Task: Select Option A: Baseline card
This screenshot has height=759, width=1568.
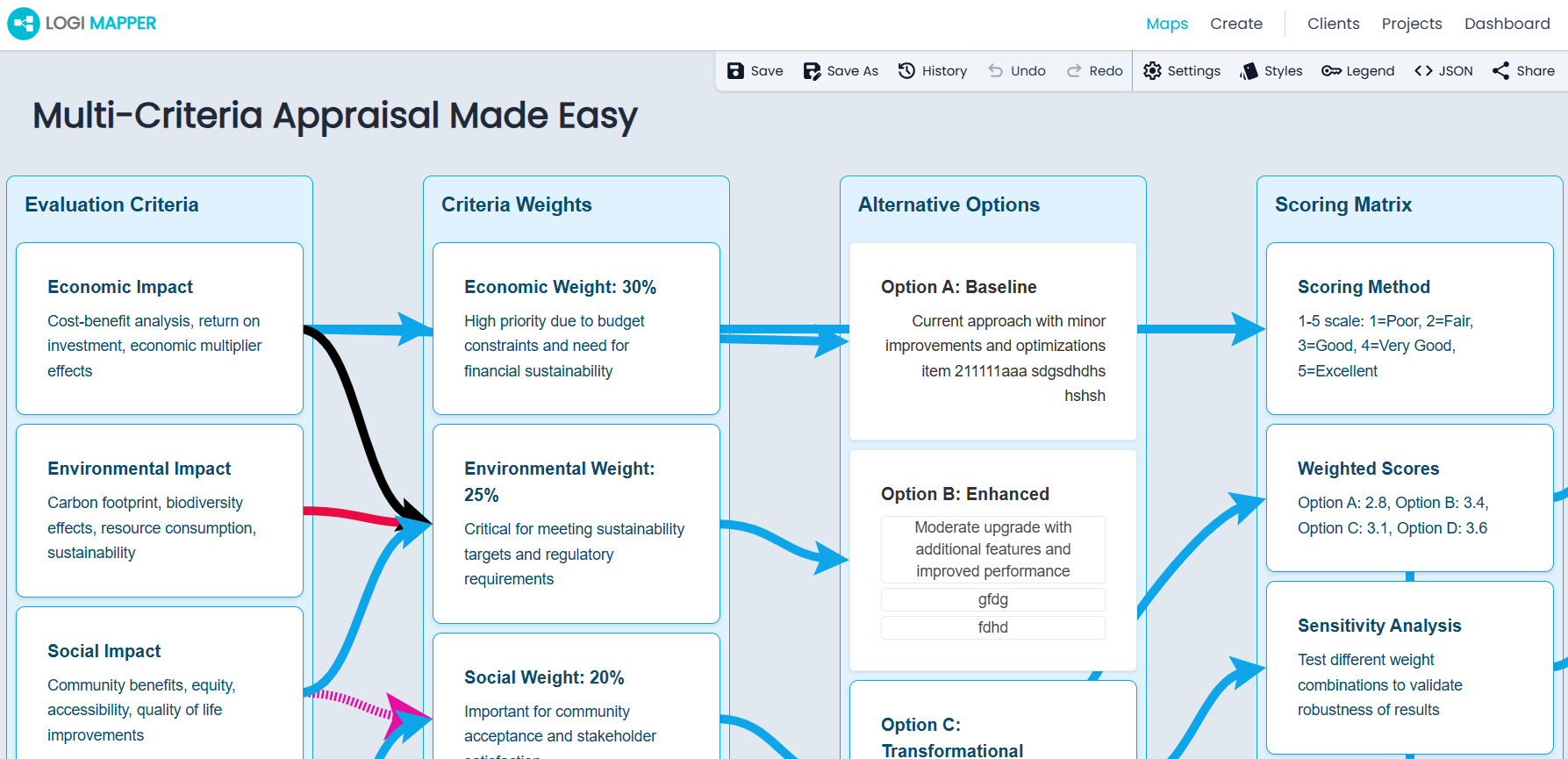Action: coord(993,341)
